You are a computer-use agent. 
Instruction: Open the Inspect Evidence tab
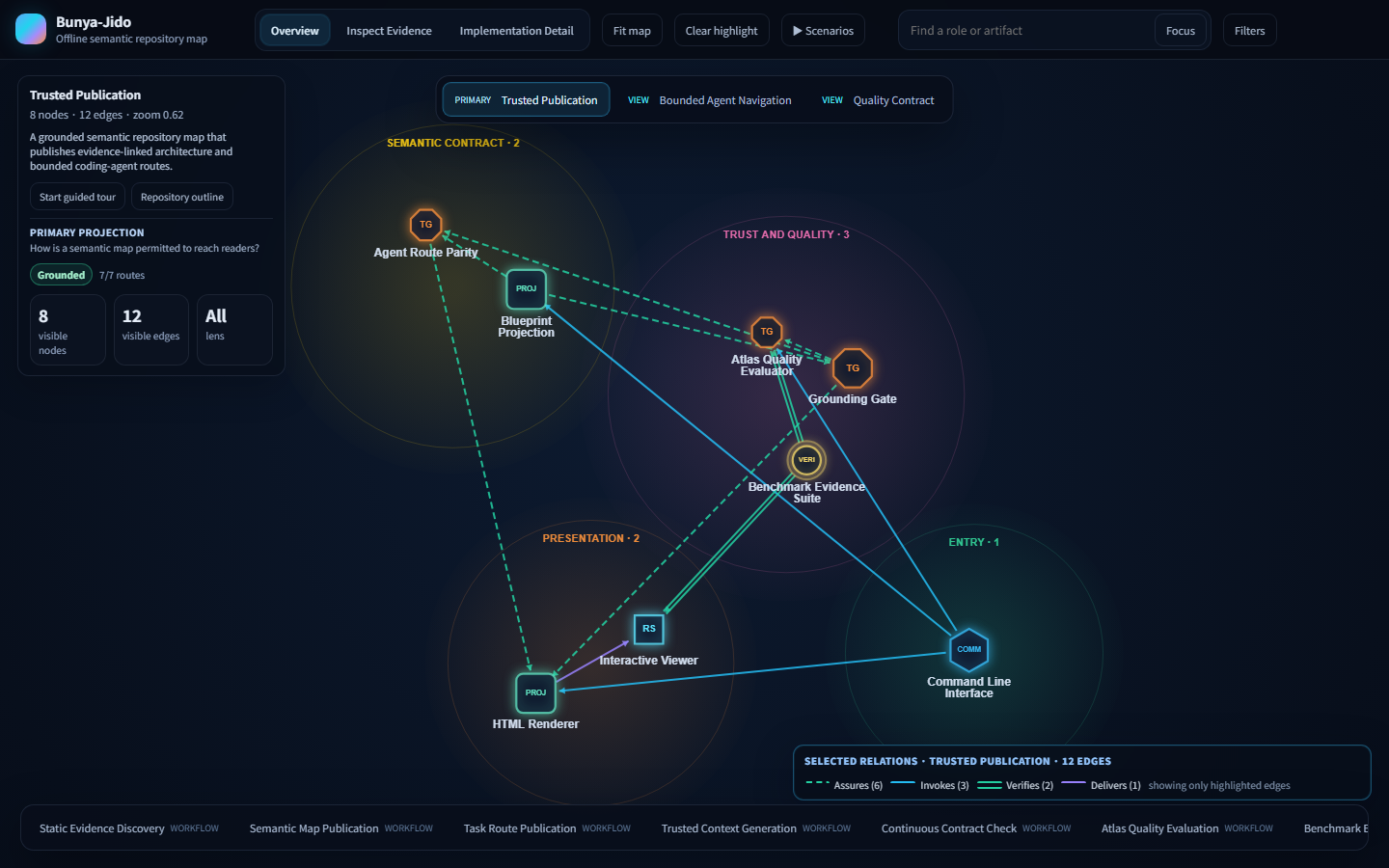[389, 31]
